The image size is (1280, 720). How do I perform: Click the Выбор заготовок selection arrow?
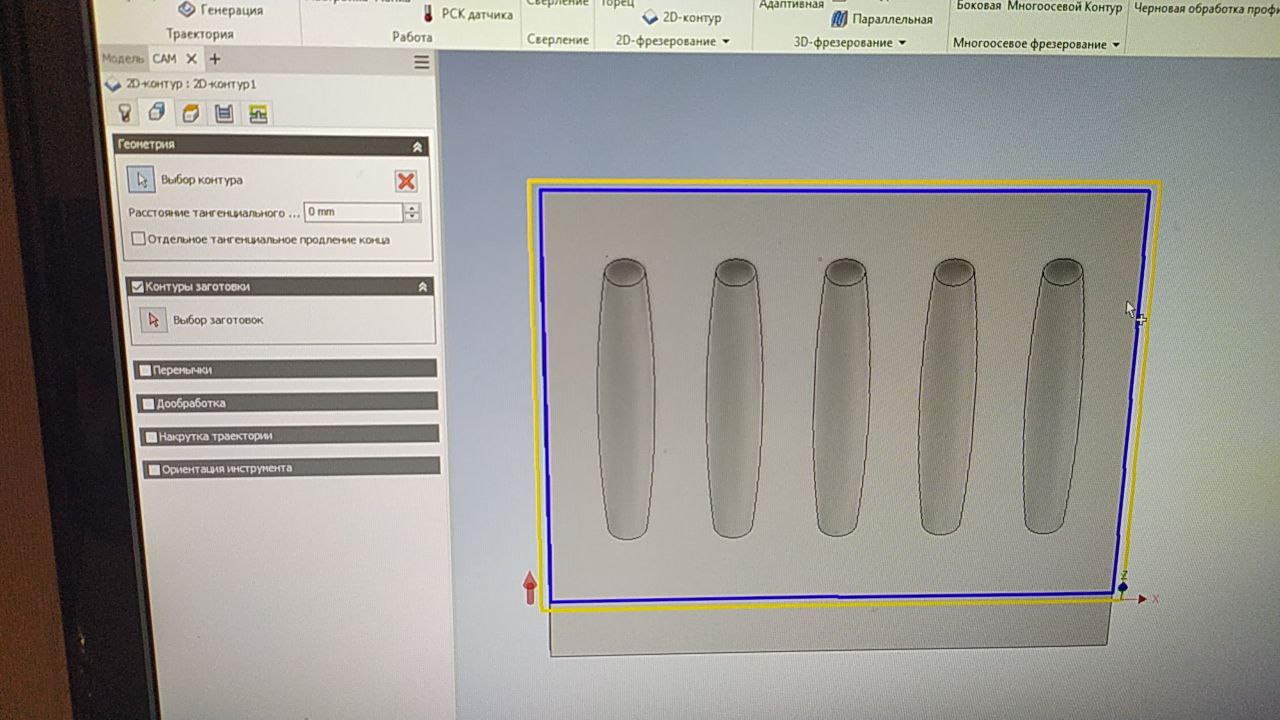(153, 320)
